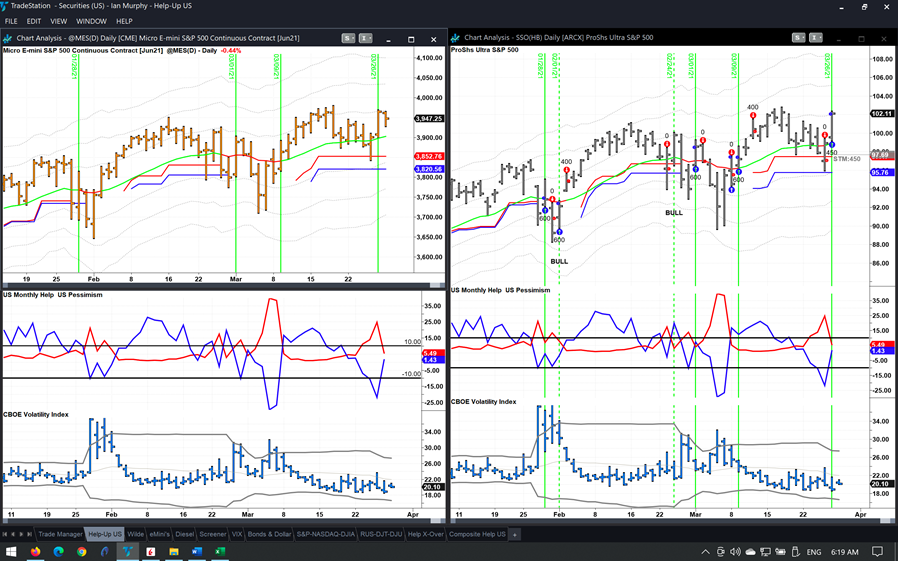
Task: Open Google Chrome from taskbar
Action: pos(81,551)
